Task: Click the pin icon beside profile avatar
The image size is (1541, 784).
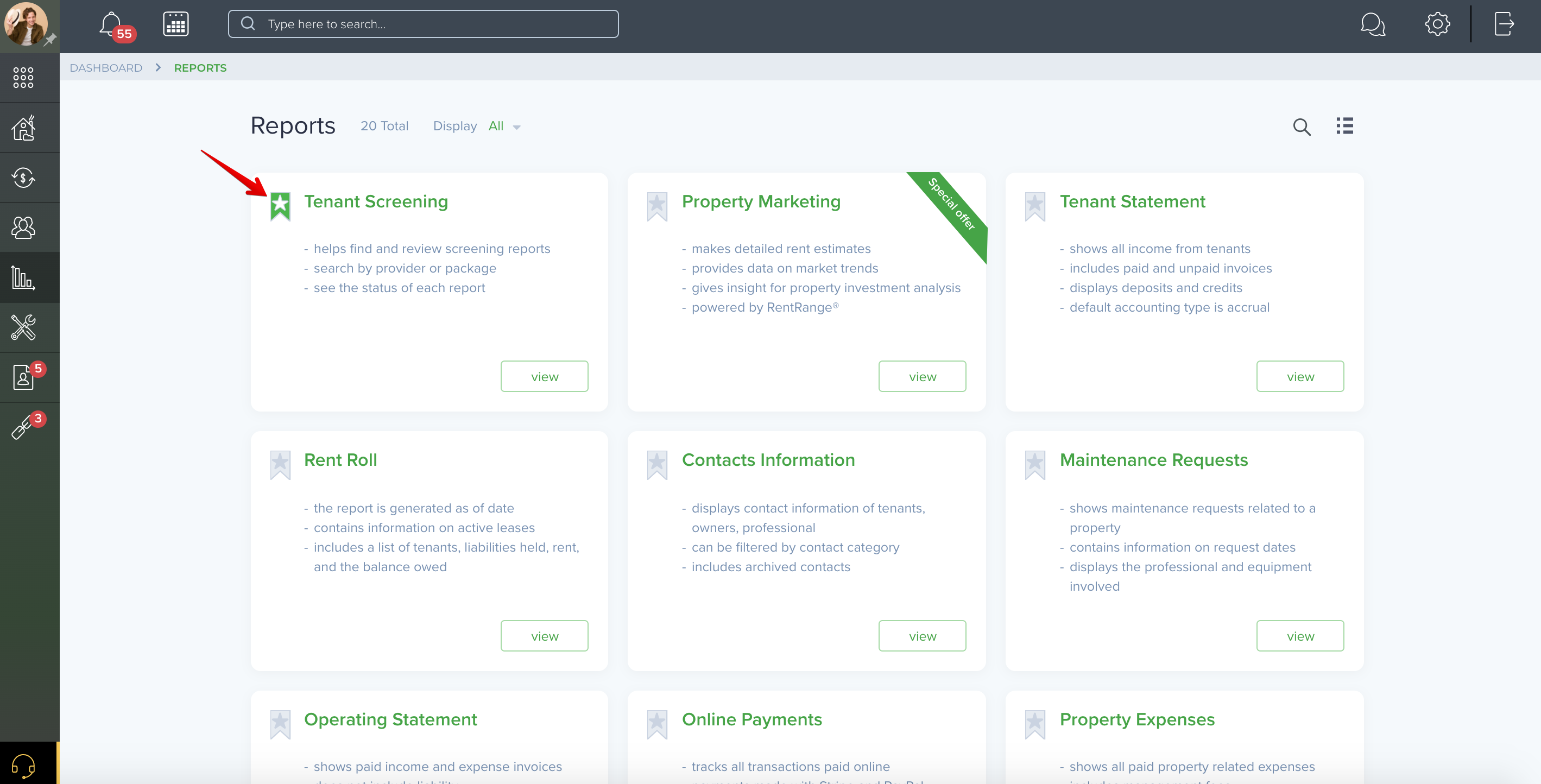Action: point(50,40)
